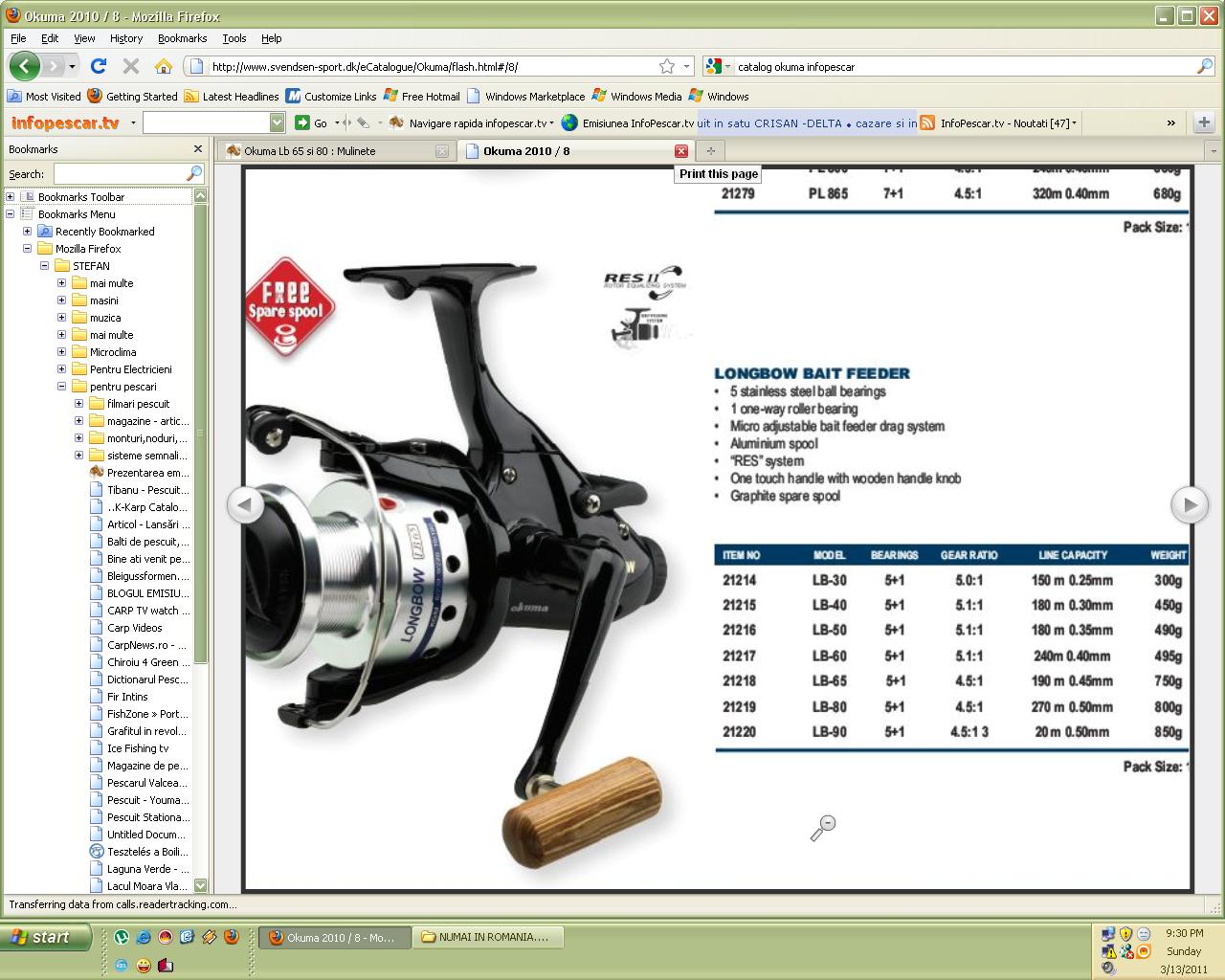Collapse the 'pentru pescari' folder
1225x980 pixels.
[x=62, y=387]
